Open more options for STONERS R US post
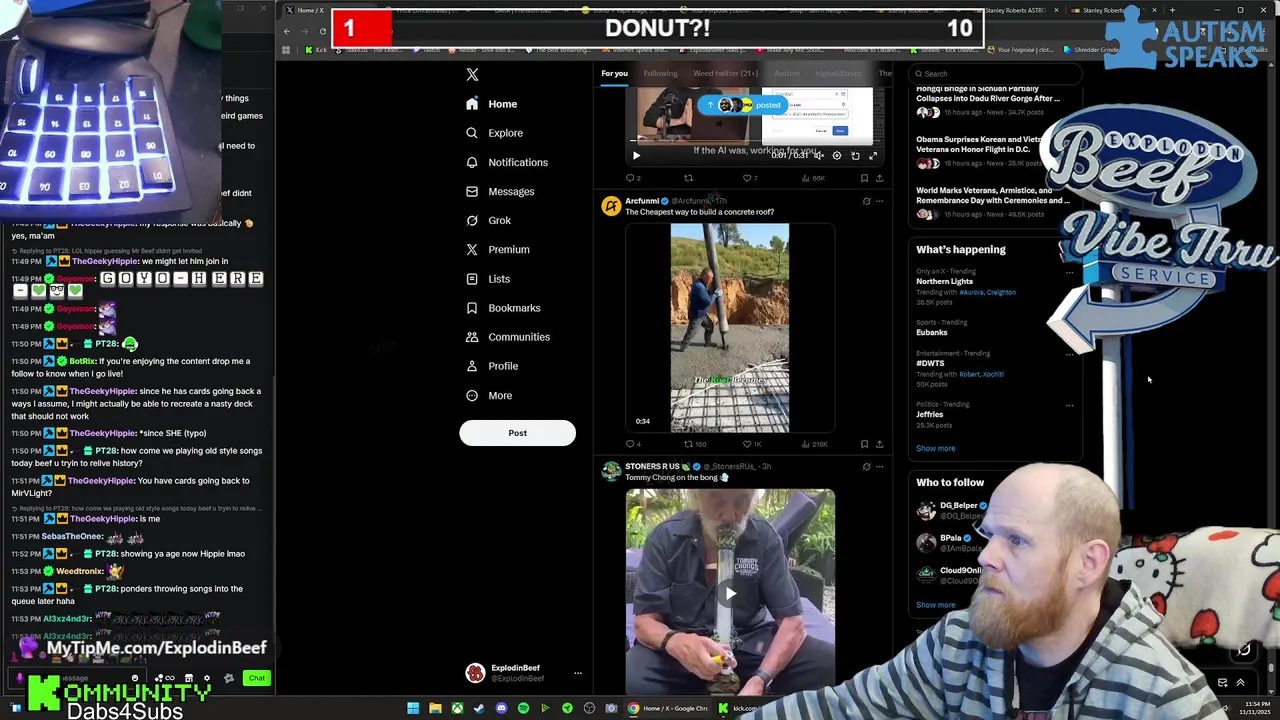This screenshot has height=720, width=1280. 880,466
